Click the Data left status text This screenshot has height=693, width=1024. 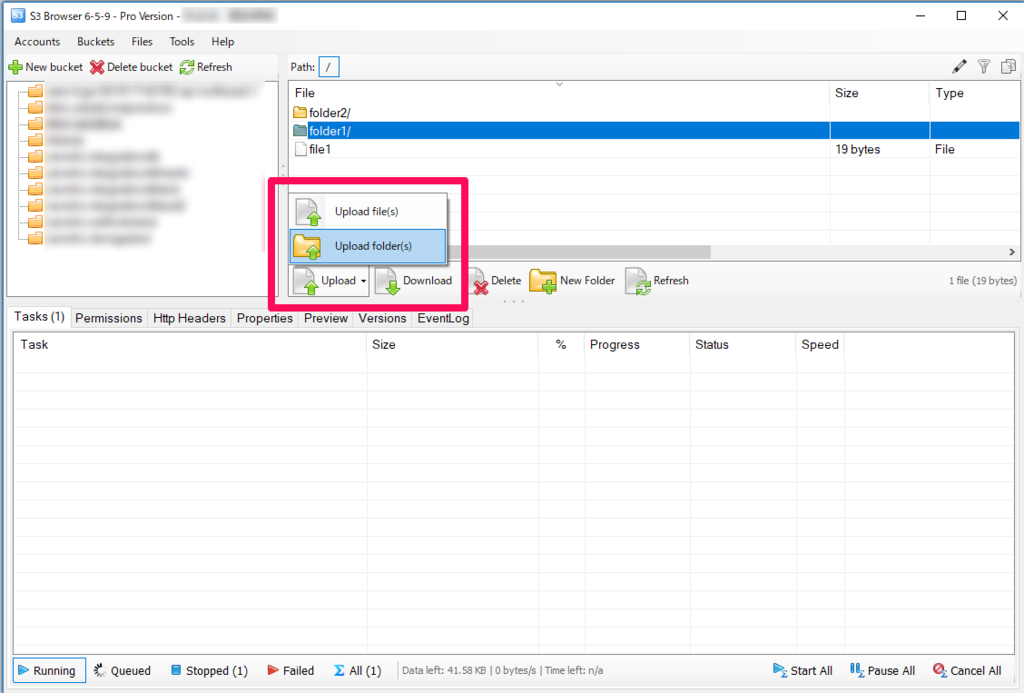[502, 670]
